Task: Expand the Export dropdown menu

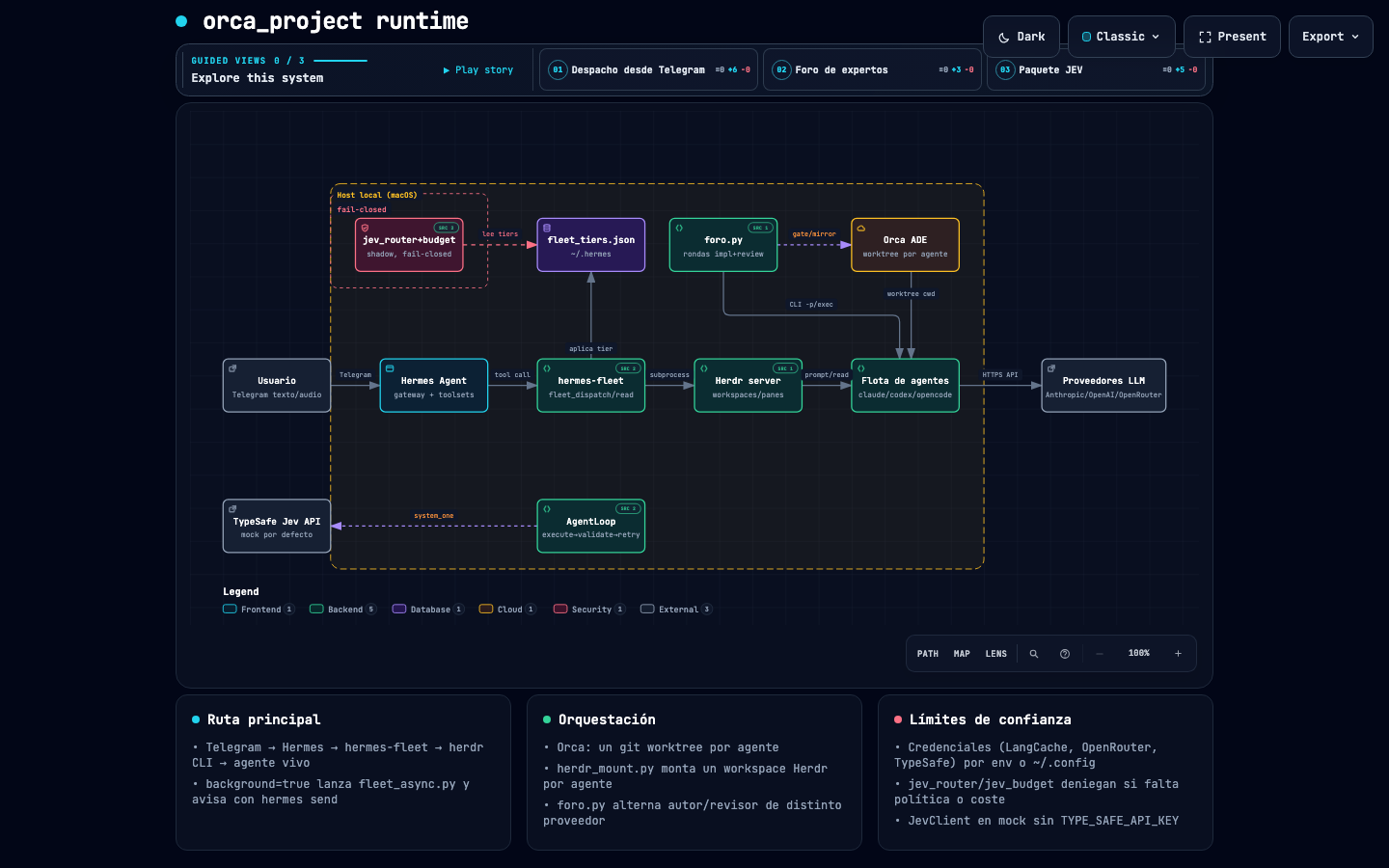Action: click(x=1331, y=37)
